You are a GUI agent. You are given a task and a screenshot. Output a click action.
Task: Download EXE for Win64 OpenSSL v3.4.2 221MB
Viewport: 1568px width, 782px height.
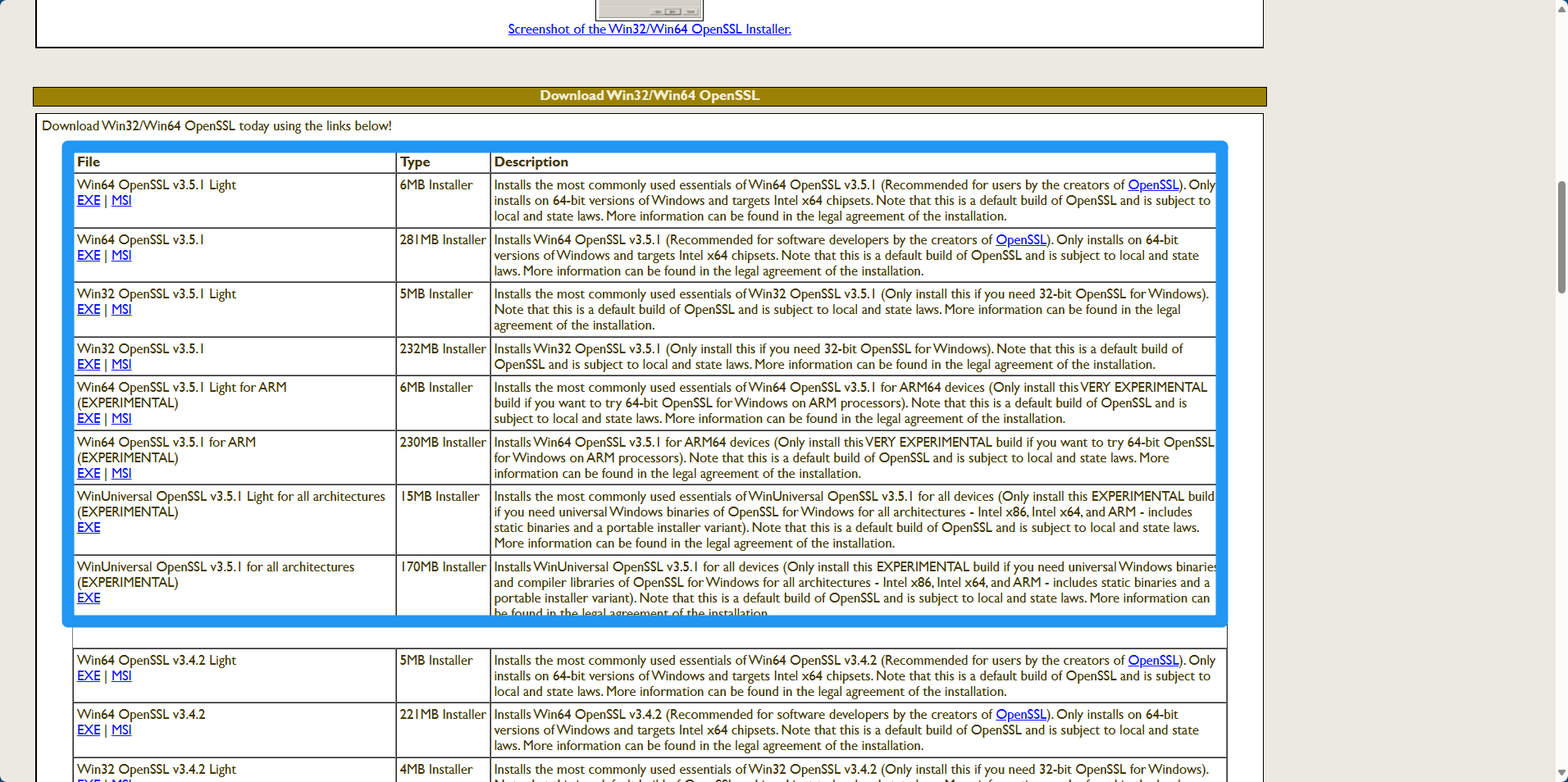(89, 730)
